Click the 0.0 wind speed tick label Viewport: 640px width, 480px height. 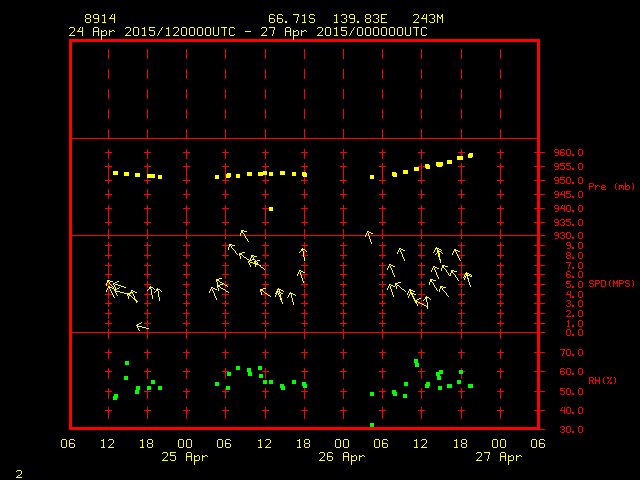[x=574, y=333]
